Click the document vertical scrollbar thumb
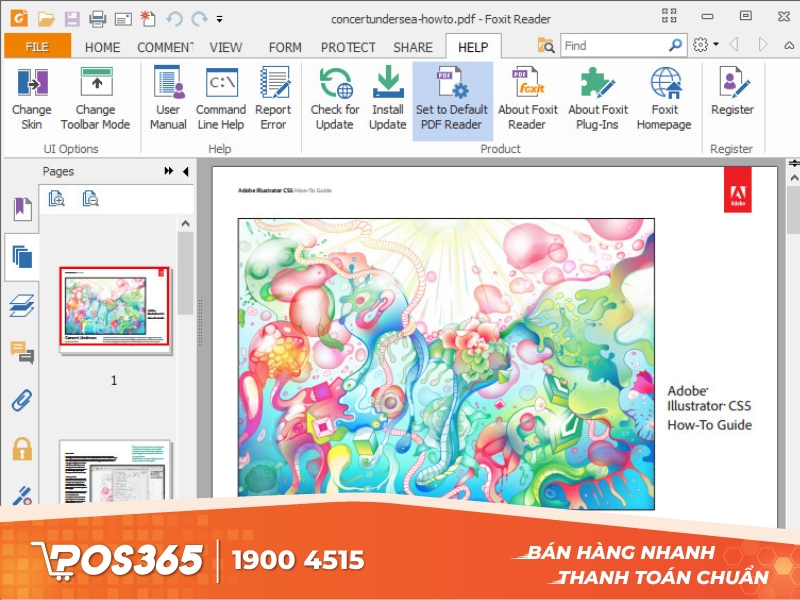Image resolution: width=800 pixels, height=600 pixels. [x=793, y=210]
